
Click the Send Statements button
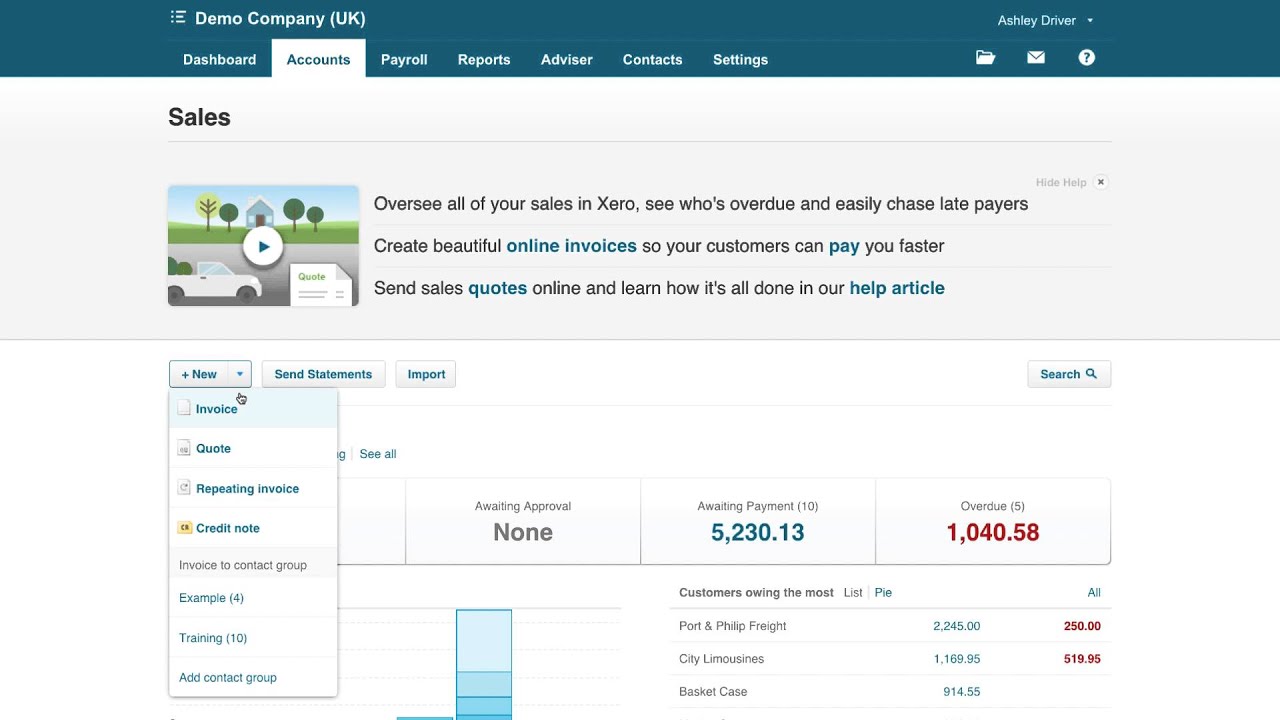[323, 374]
